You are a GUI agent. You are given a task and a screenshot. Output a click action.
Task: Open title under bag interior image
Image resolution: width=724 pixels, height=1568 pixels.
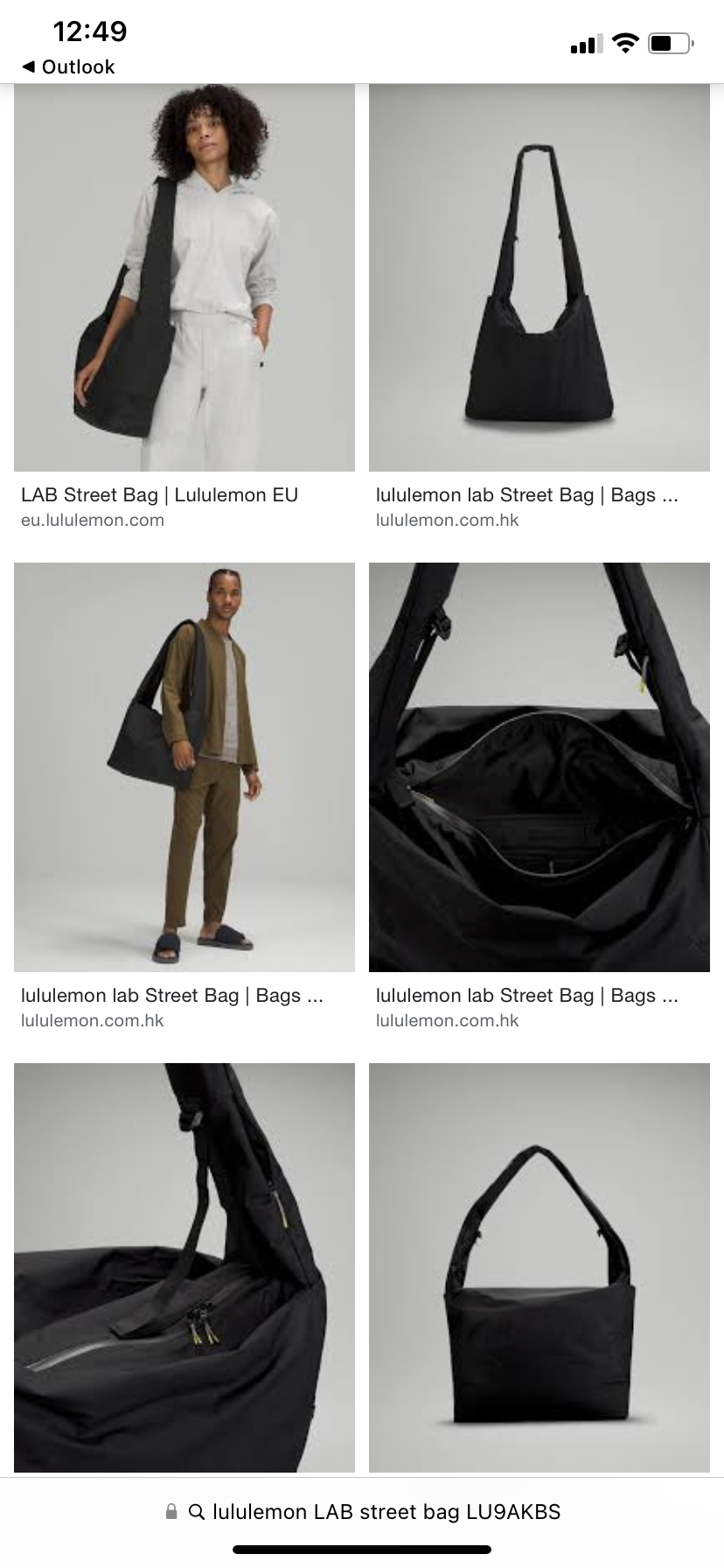(526, 995)
